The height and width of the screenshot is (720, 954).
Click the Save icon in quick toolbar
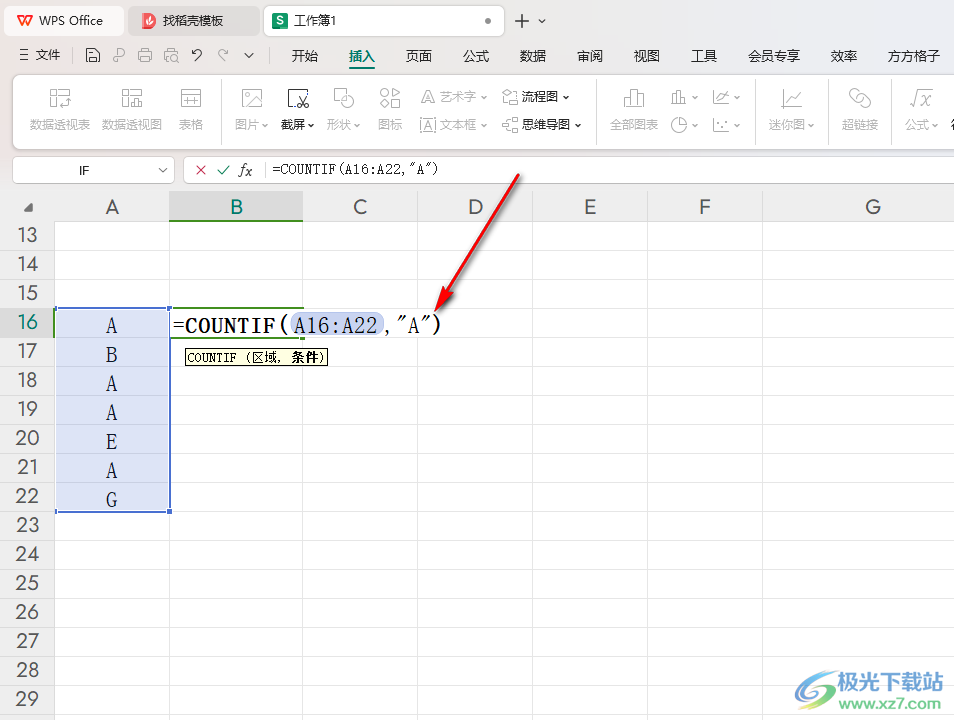(92, 55)
